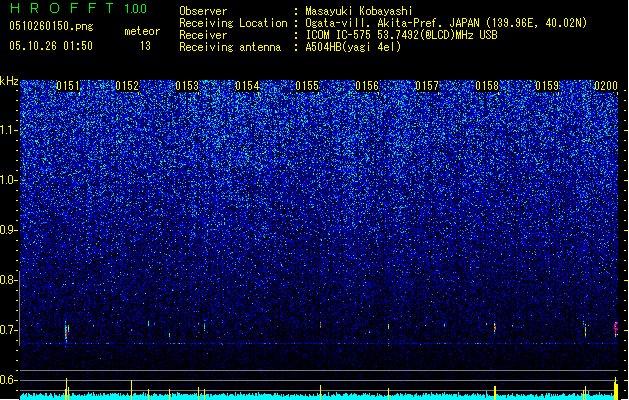Click the 'Receiving Location' label

pyautogui.click(x=233, y=23)
